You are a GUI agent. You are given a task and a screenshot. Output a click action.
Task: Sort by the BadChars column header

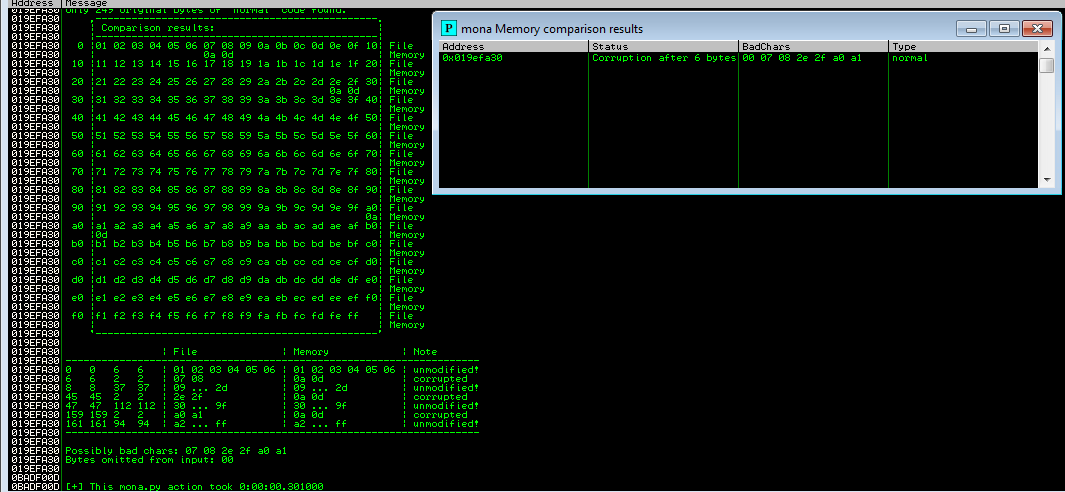pyautogui.click(x=814, y=47)
